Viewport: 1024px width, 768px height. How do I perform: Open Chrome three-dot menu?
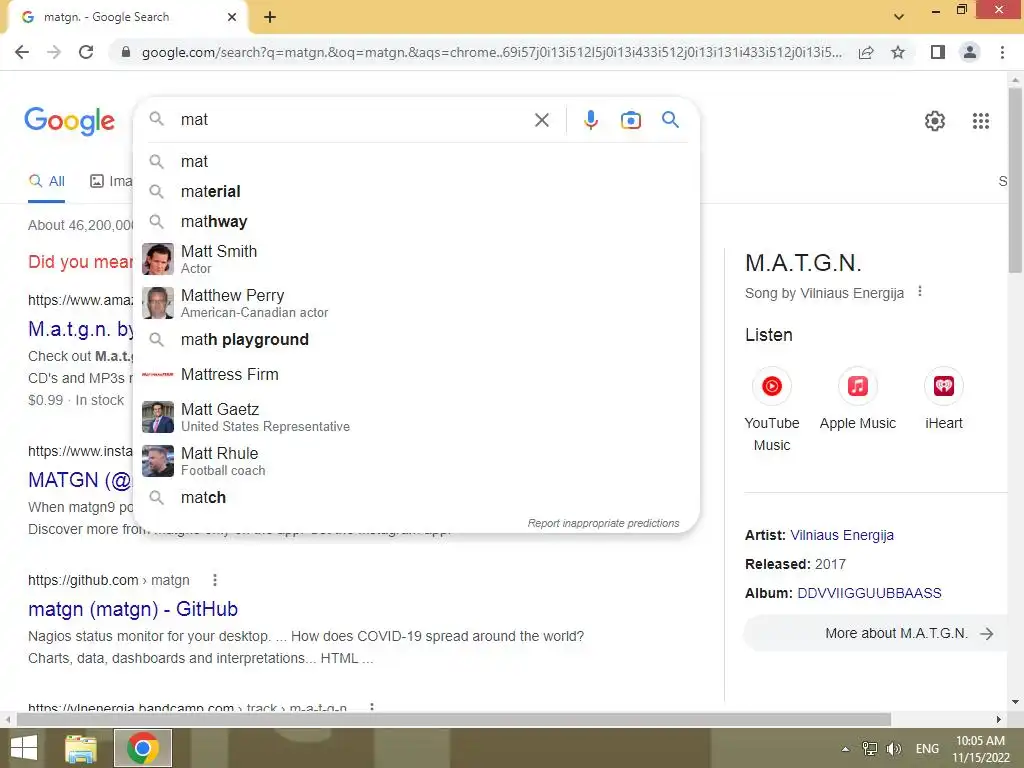tap(1002, 52)
